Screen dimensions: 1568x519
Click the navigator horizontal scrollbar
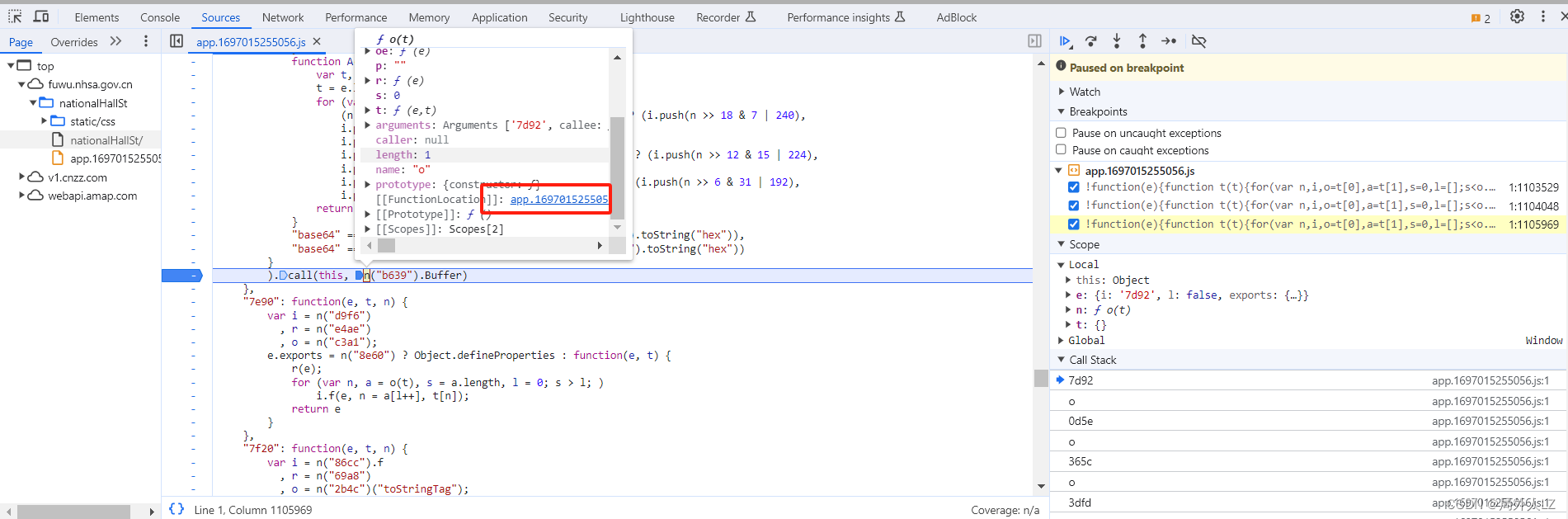73,512
